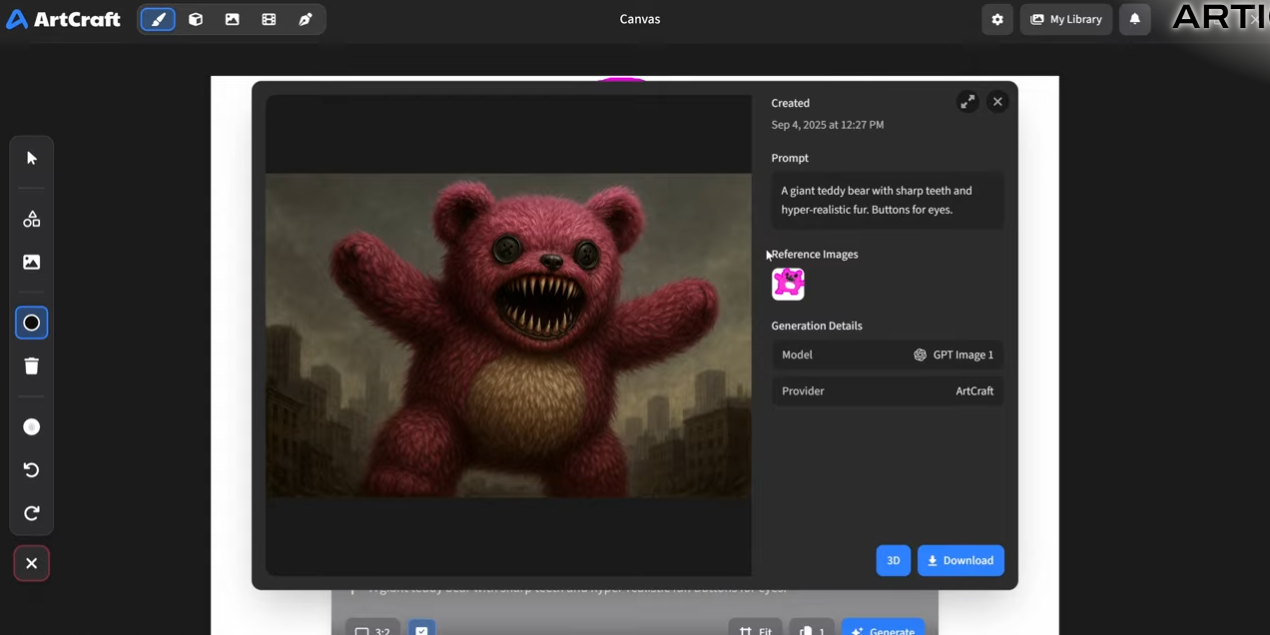
Task: Click the creation date Sep 4, 2025
Action: click(827, 125)
